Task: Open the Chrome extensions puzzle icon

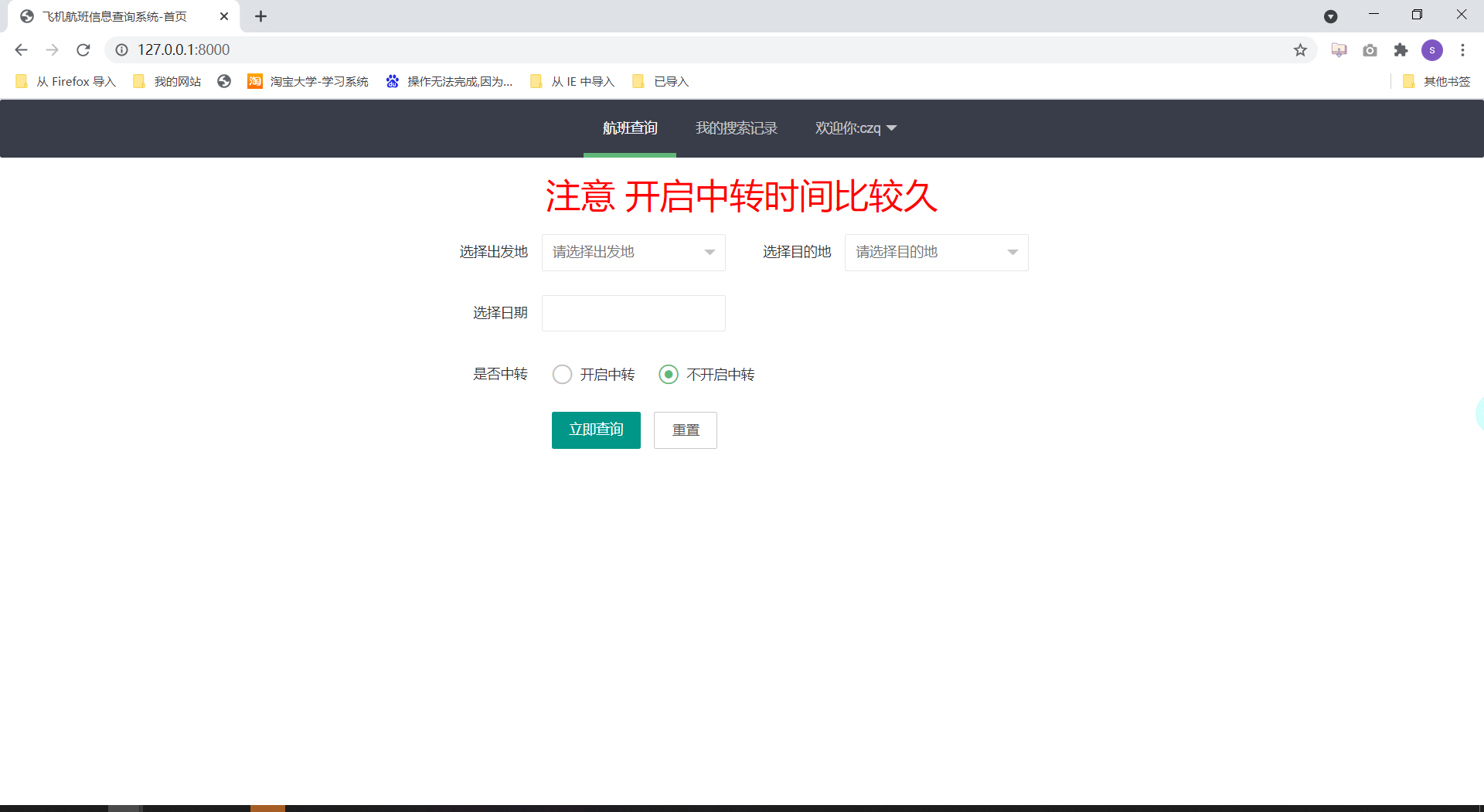Action: 1401,49
